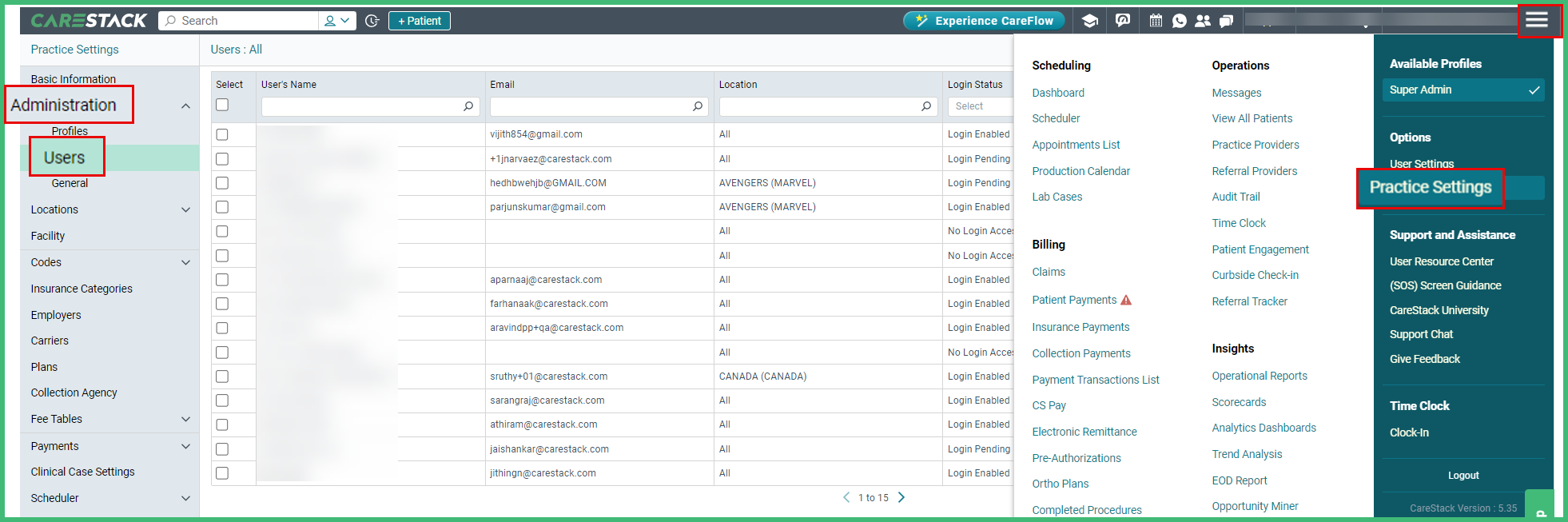1568x522 pixels.
Task: Open Operational Reports under Insights
Action: pyautogui.click(x=1260, y=376)
